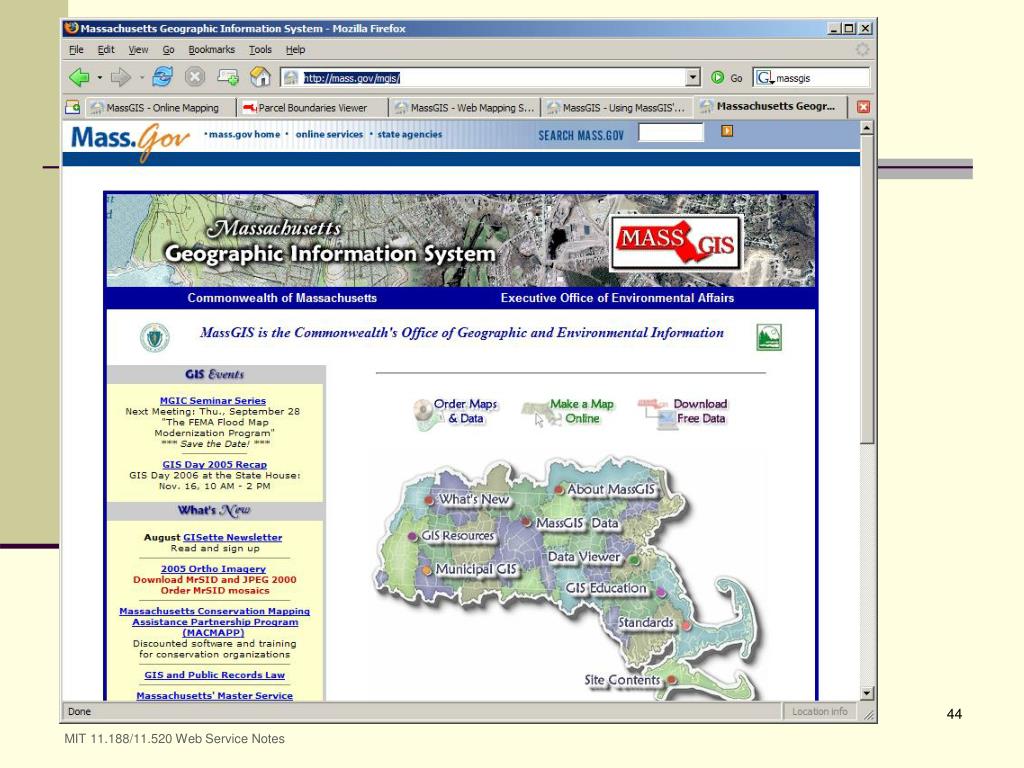Switch to MassGIS - Using MassGIS' tab
The height and width of the screenshot is (768, 1024).
(617, 108)
